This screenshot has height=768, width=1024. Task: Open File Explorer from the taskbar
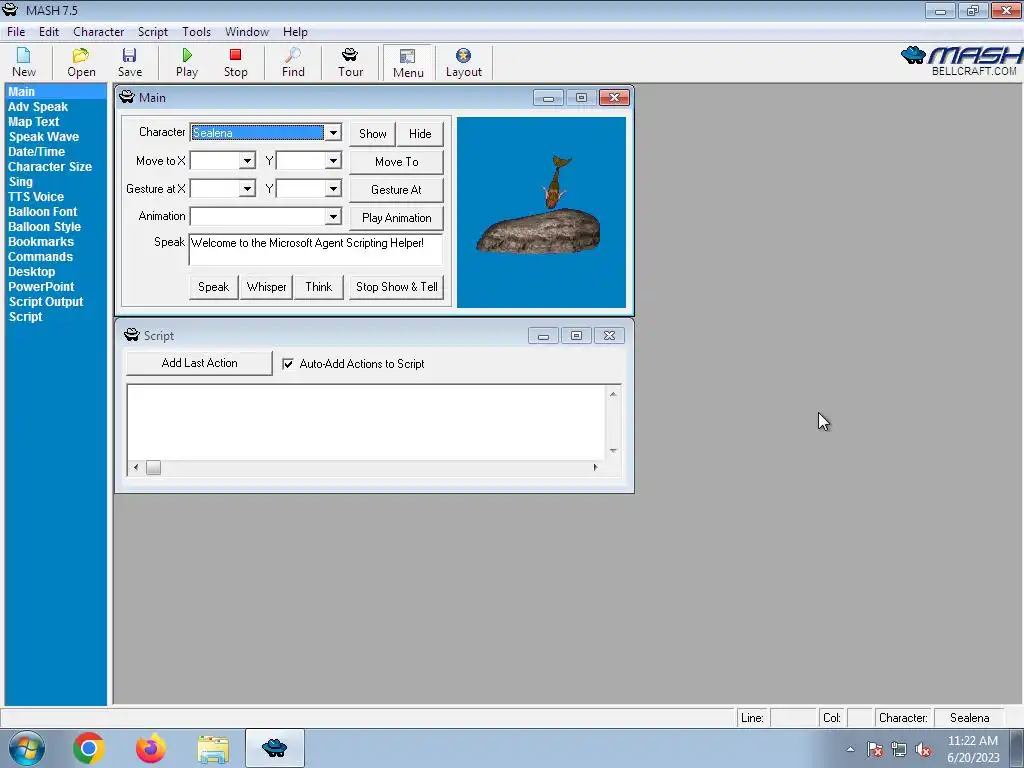[213, 748]
